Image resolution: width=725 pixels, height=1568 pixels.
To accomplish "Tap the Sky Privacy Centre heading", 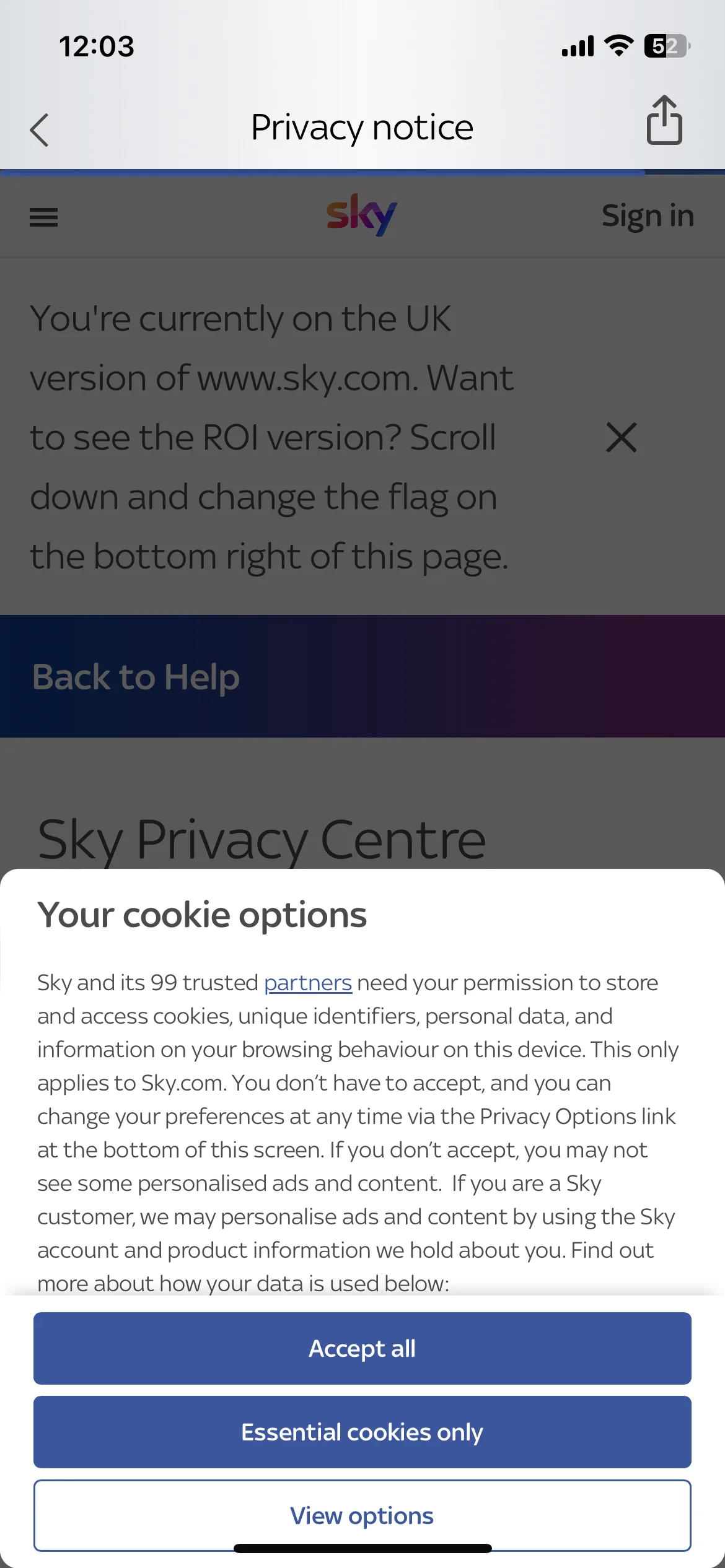I will click(x=261, y=840).
